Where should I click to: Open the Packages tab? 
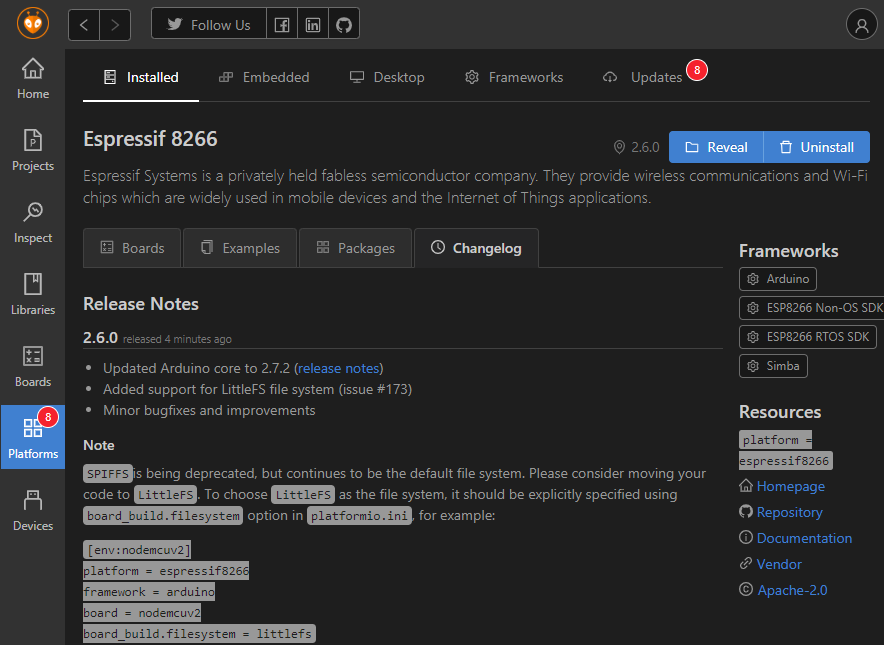pos(355,248)
